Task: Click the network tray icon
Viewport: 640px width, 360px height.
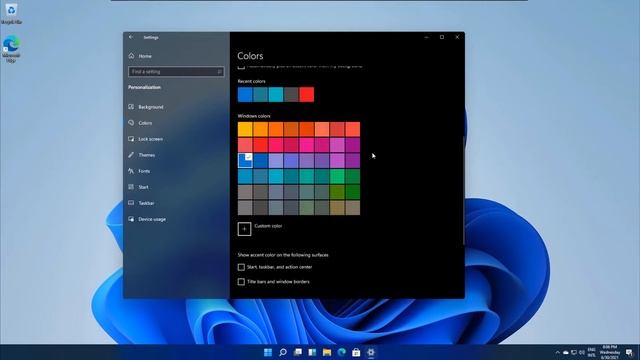Action: click(574, 353)
